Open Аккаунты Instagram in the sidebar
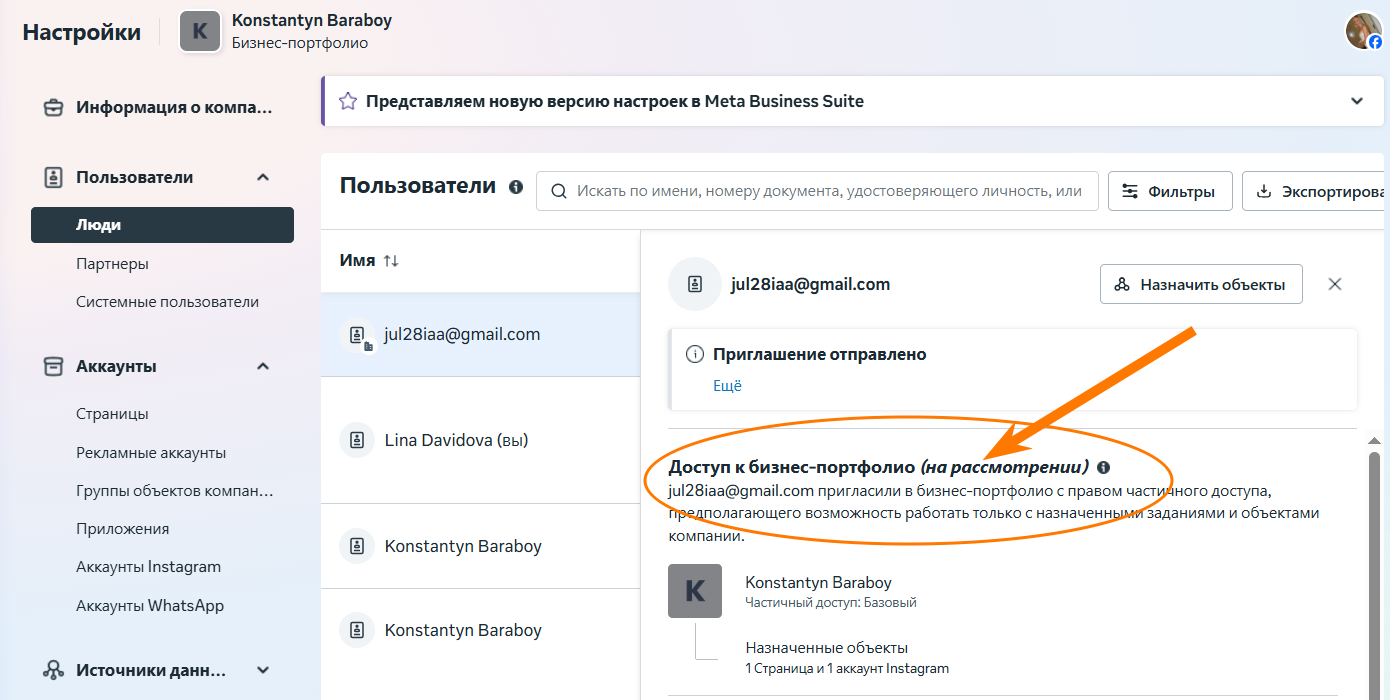1390x700 pixels. [x=148, y=567]
